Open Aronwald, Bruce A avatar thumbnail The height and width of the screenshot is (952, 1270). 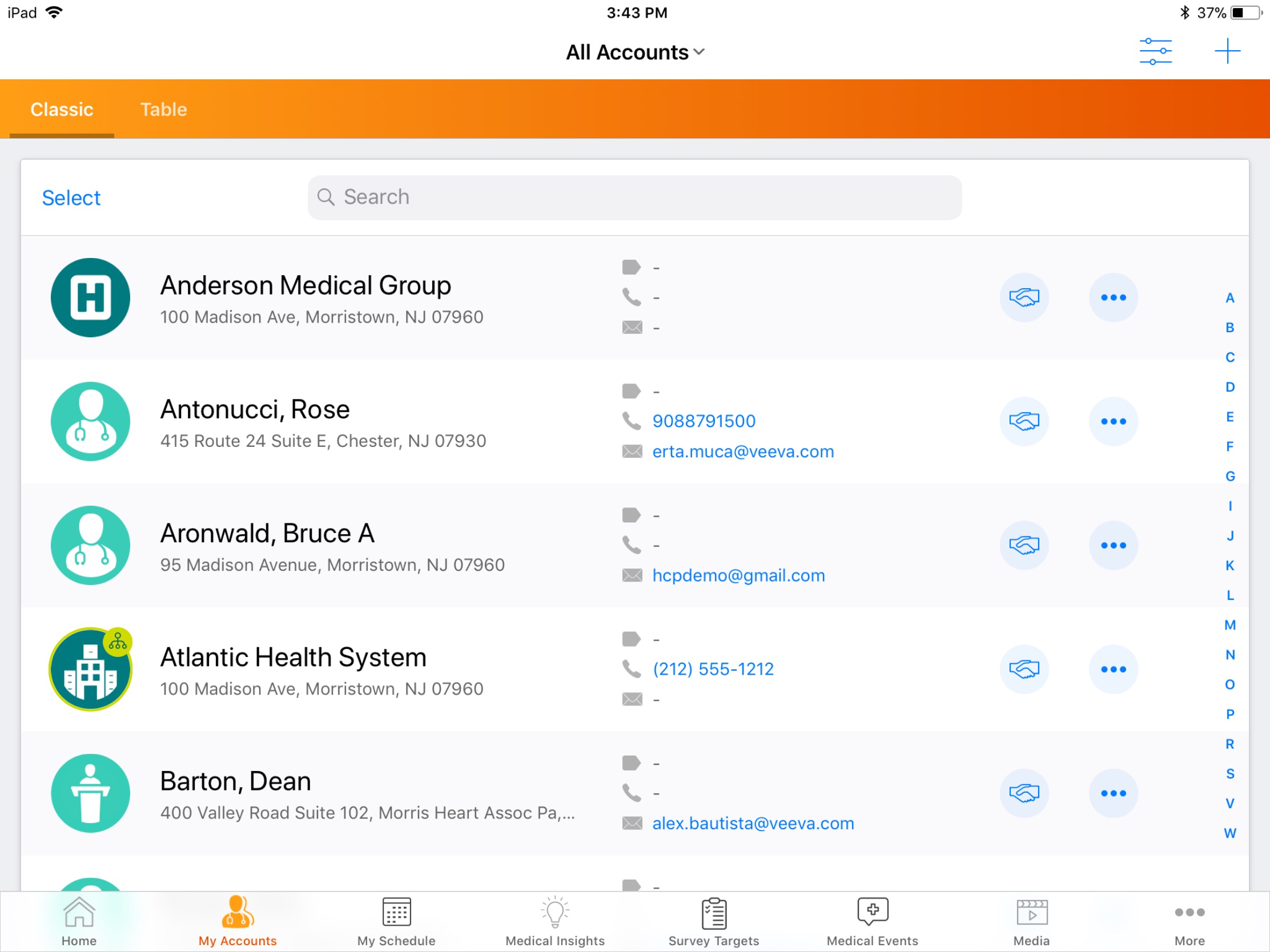coord(90,545)
